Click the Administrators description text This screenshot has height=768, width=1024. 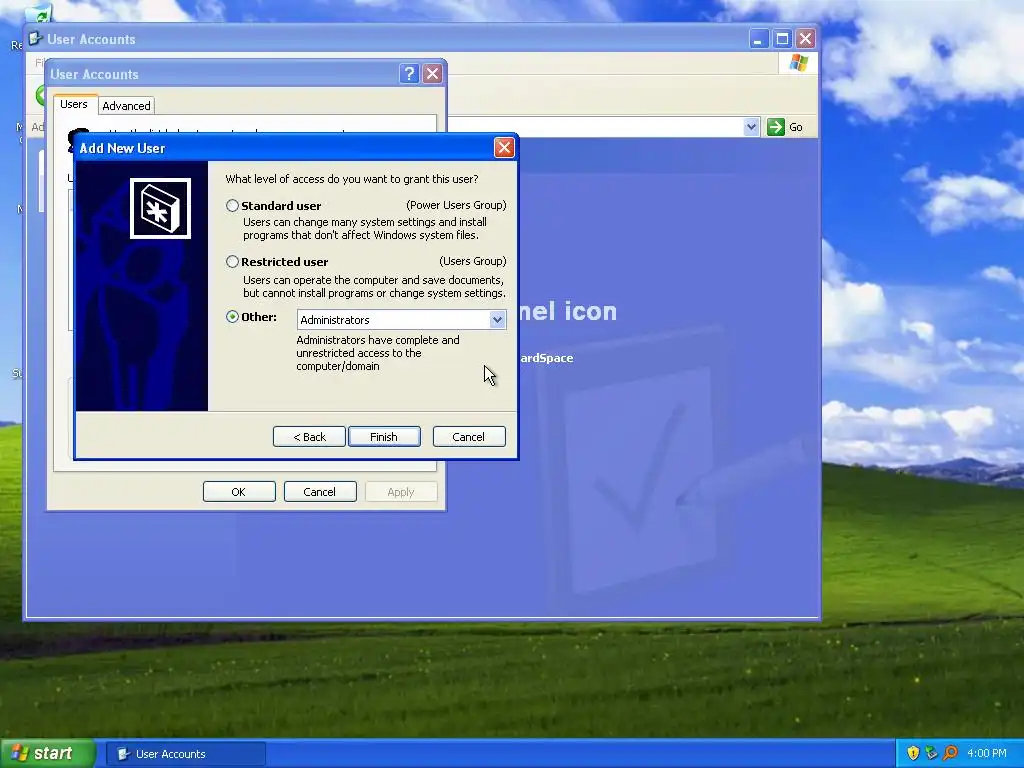tap(377, 353)
